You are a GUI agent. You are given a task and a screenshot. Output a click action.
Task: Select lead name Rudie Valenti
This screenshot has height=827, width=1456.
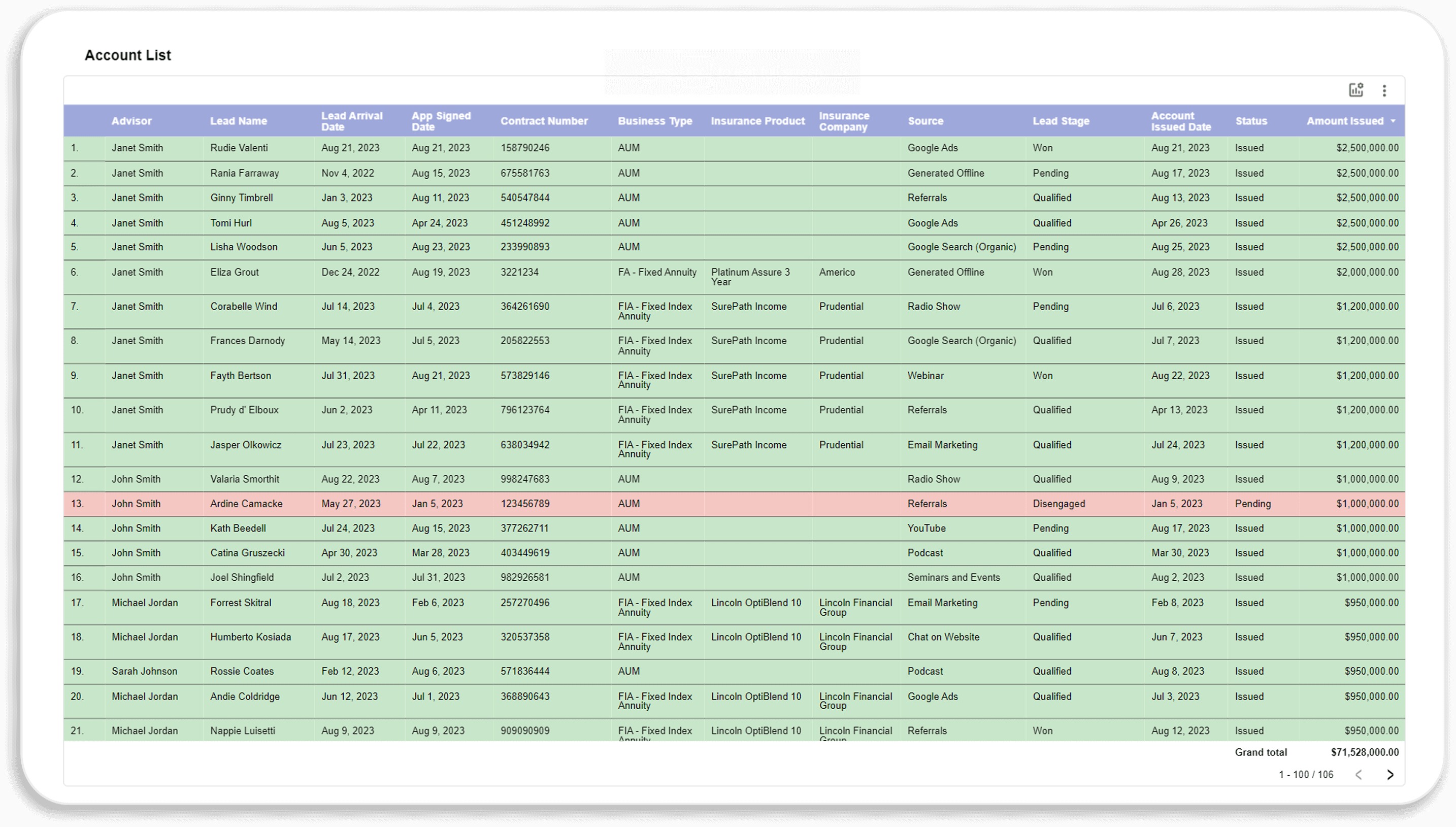click(239, 148)
